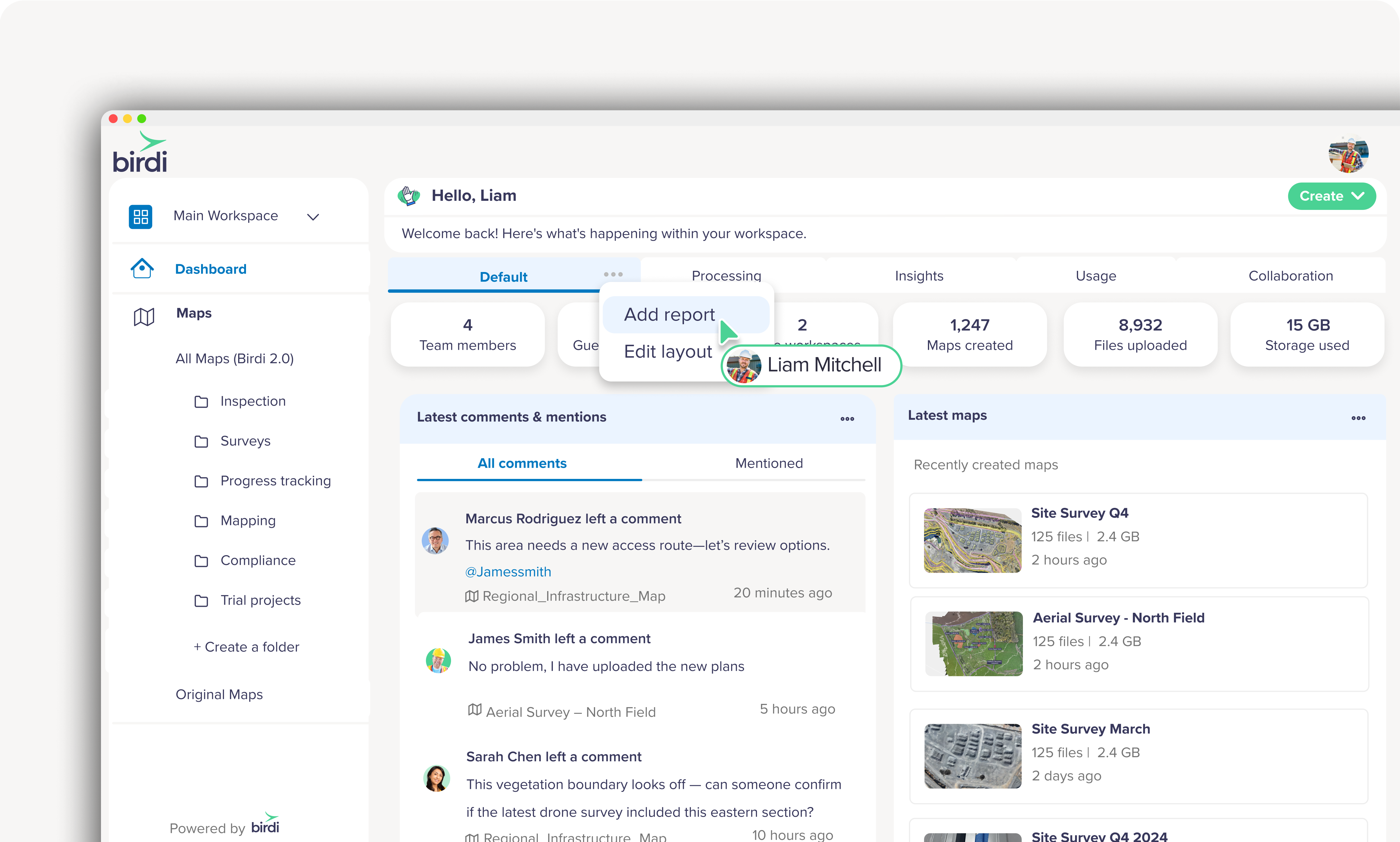Screen dimensions: 1400x842
Task: Open the three-dot menu on Default tab
Action: click(x=613, y=275)
